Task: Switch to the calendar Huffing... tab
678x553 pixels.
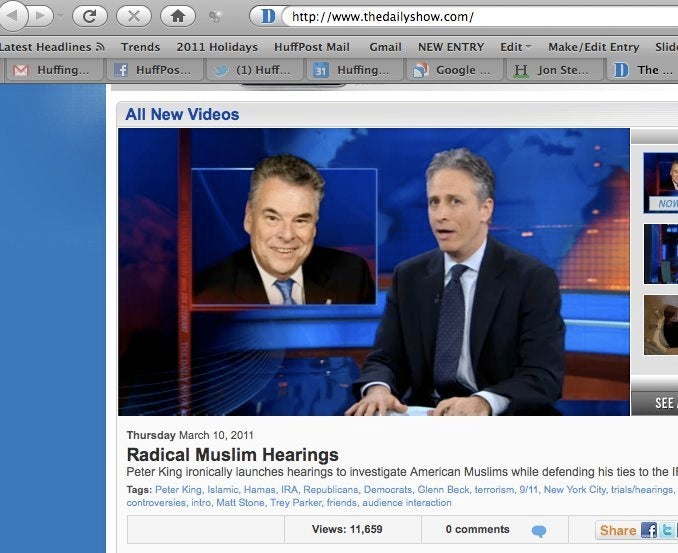Action: coord(355,70)
